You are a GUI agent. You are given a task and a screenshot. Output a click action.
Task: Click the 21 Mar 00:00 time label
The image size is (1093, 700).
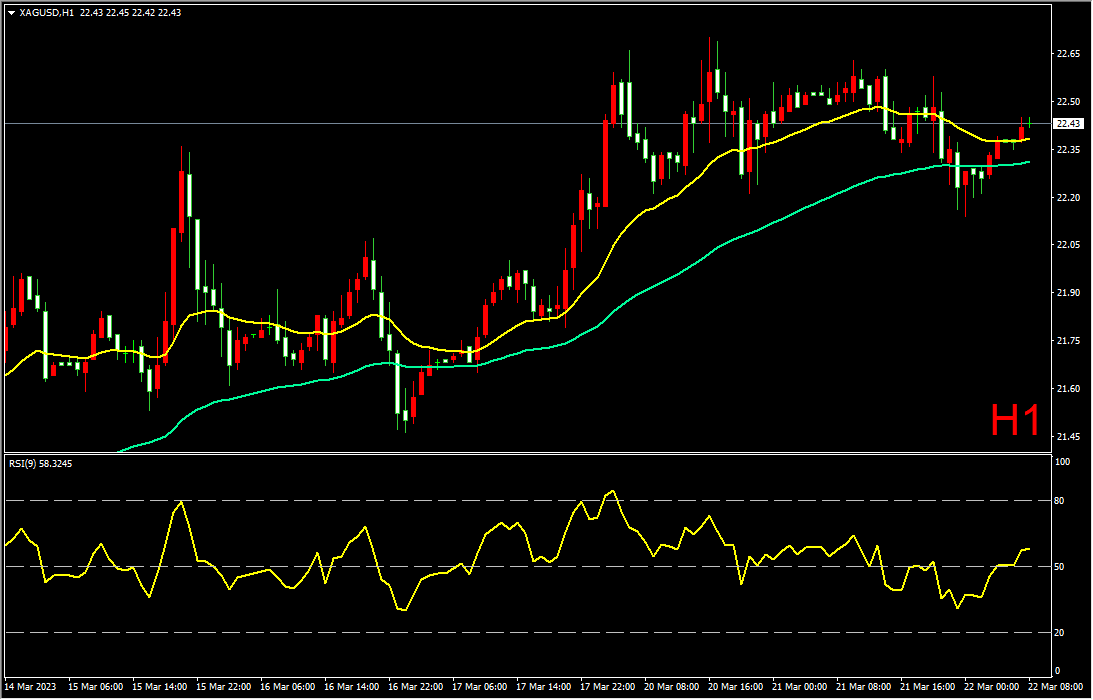point(801,687)
